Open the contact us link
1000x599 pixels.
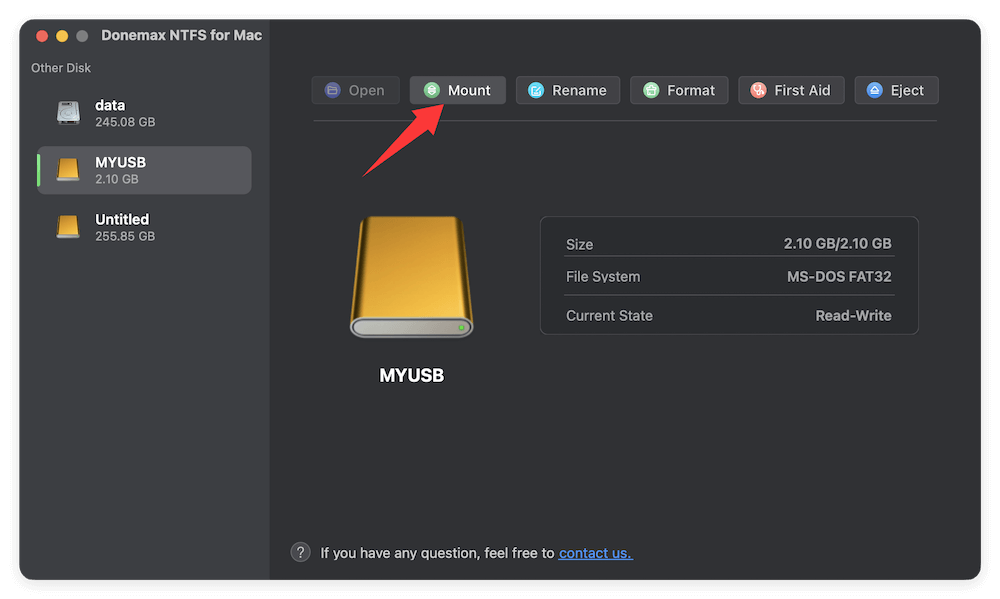[x=595, y=551]
